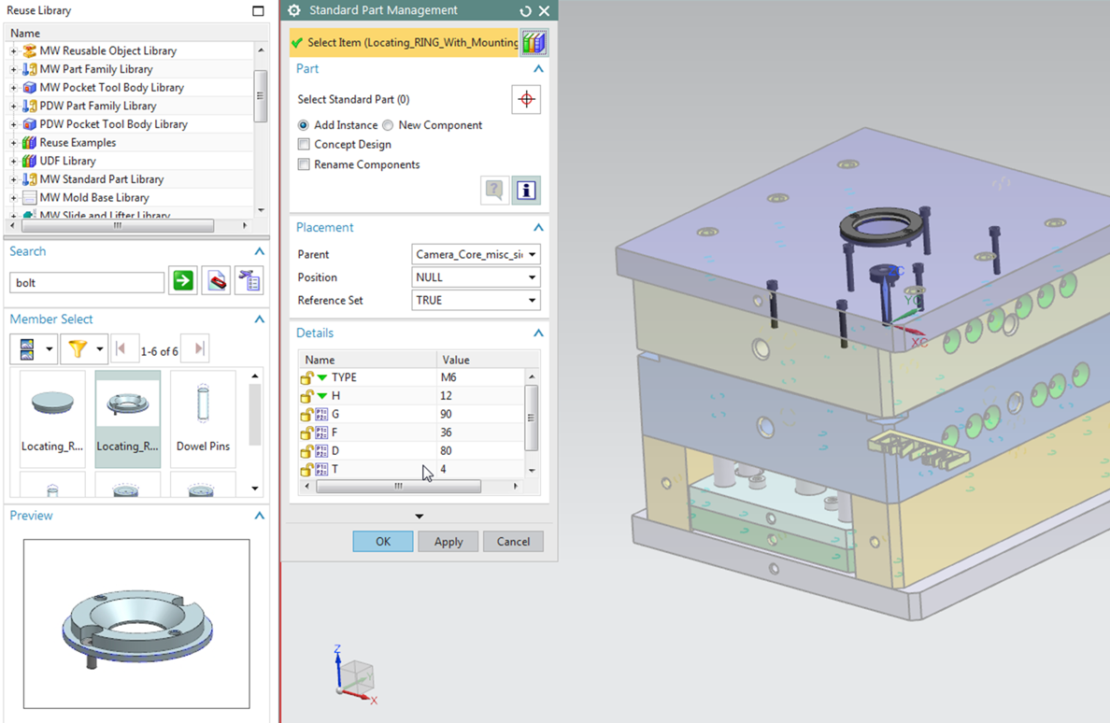Screen dimensions: 1110x723
Task: Open the Information dialog icon
Action: coord(526,190)
